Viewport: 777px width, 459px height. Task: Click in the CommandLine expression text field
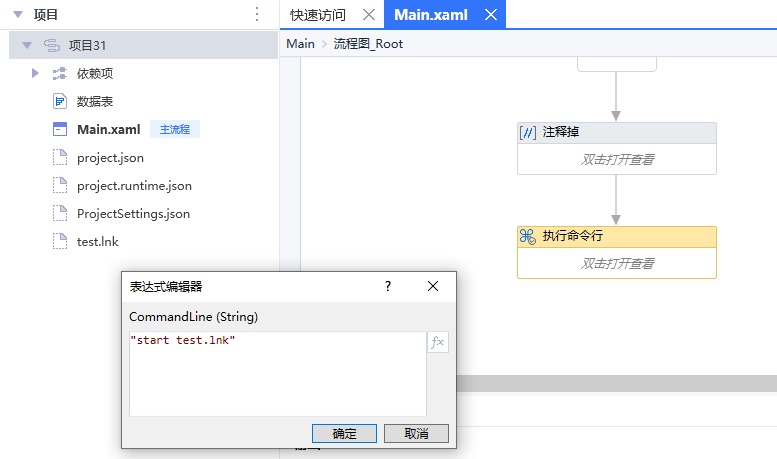coord(277,373)
